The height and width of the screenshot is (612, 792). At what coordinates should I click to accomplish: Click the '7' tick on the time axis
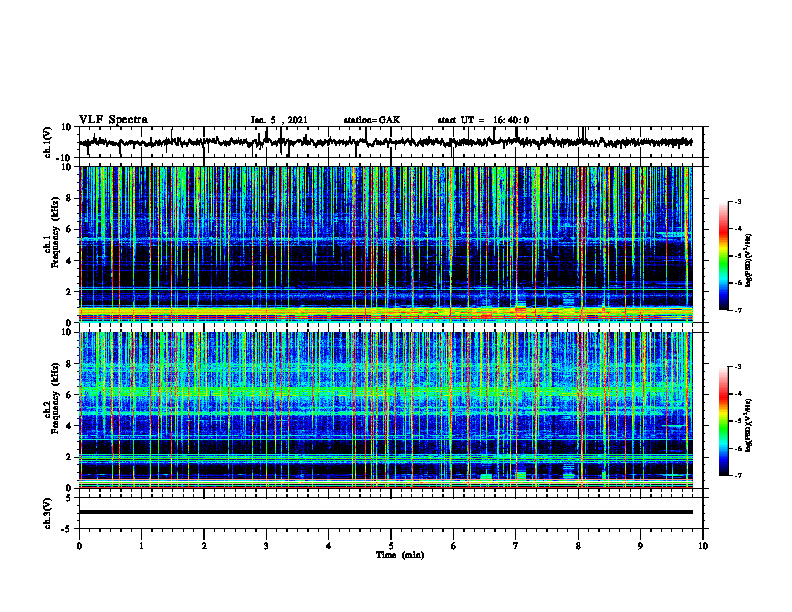point(516,546)
